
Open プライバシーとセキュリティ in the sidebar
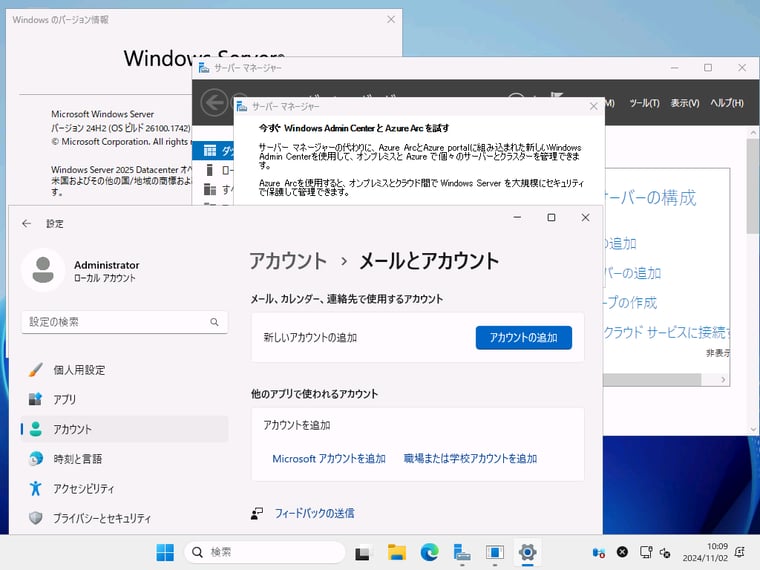[124, 518]
